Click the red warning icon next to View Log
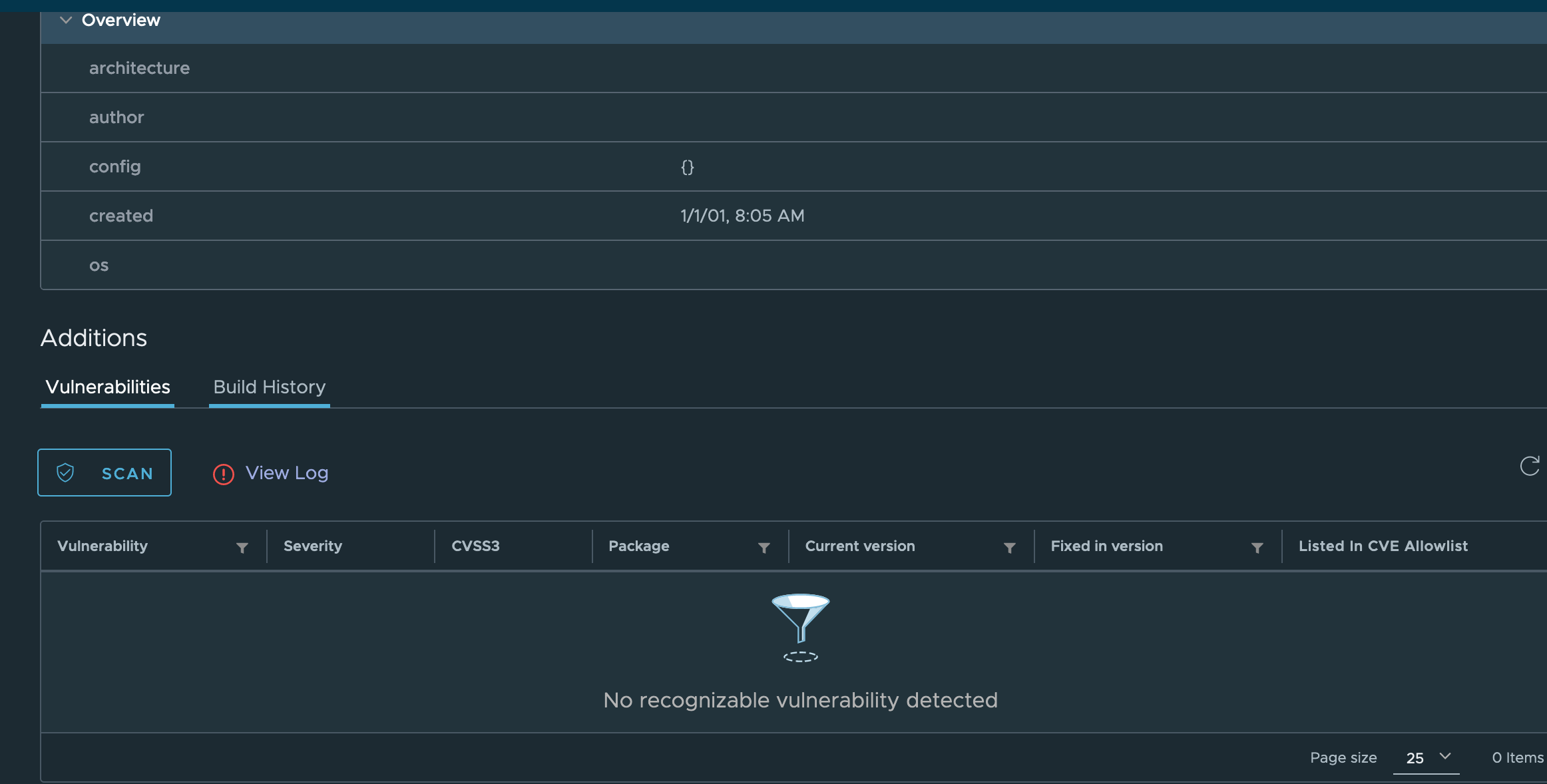The width and height of the screenshot is (1547, 784). [223, 474]
